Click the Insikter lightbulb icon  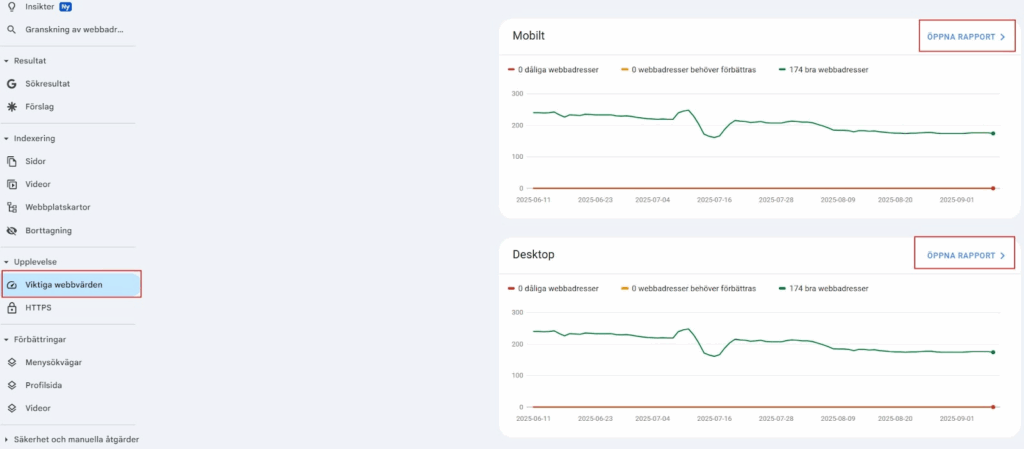pos(12,6)
